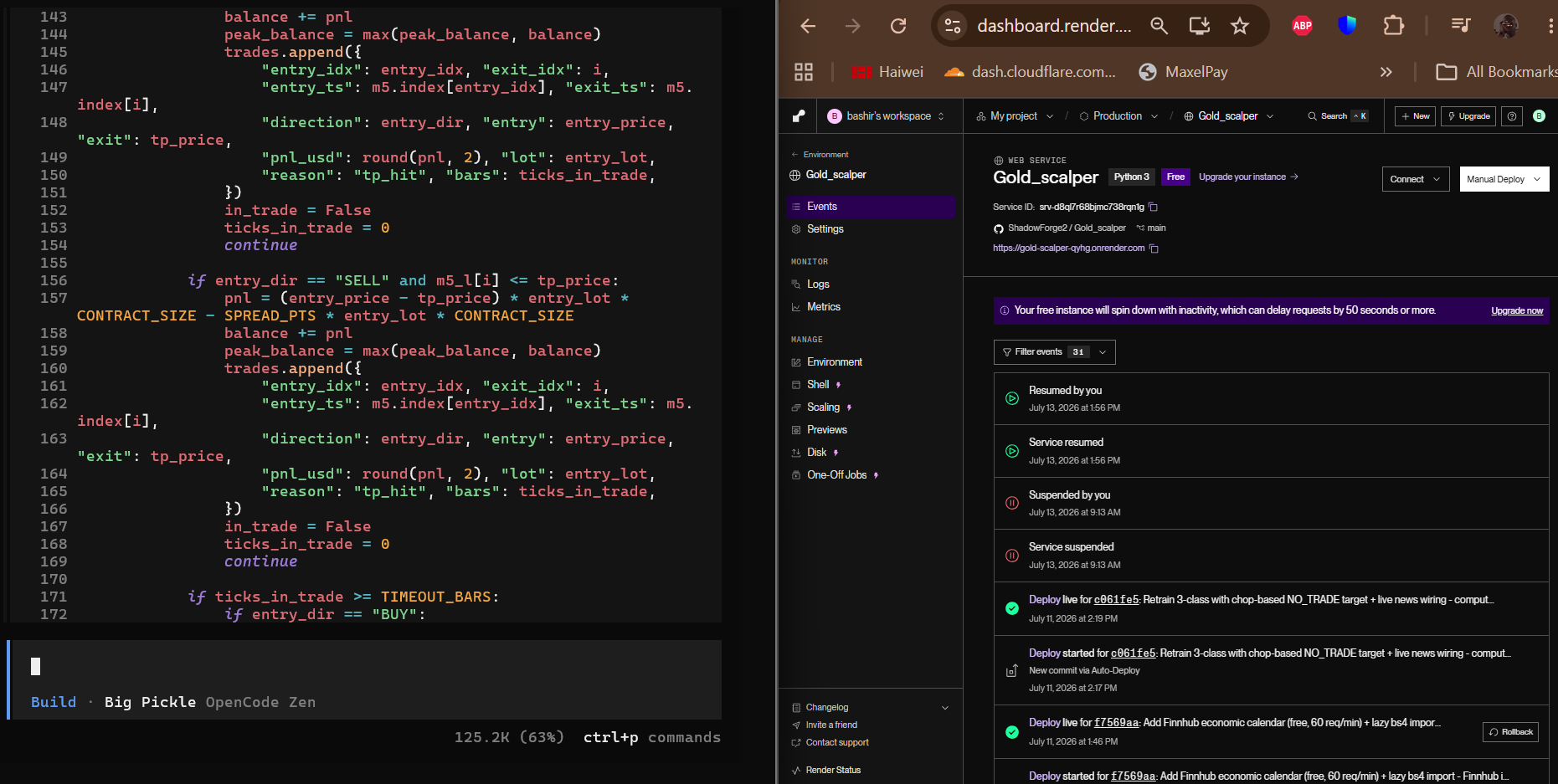Open the Environment item under Manage
Screen dimensions: 1558x784
(871, 362)
